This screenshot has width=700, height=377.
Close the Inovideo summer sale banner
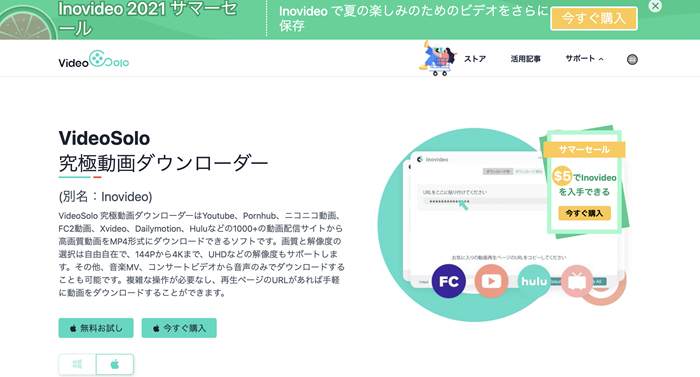click(x=655, y=6)
